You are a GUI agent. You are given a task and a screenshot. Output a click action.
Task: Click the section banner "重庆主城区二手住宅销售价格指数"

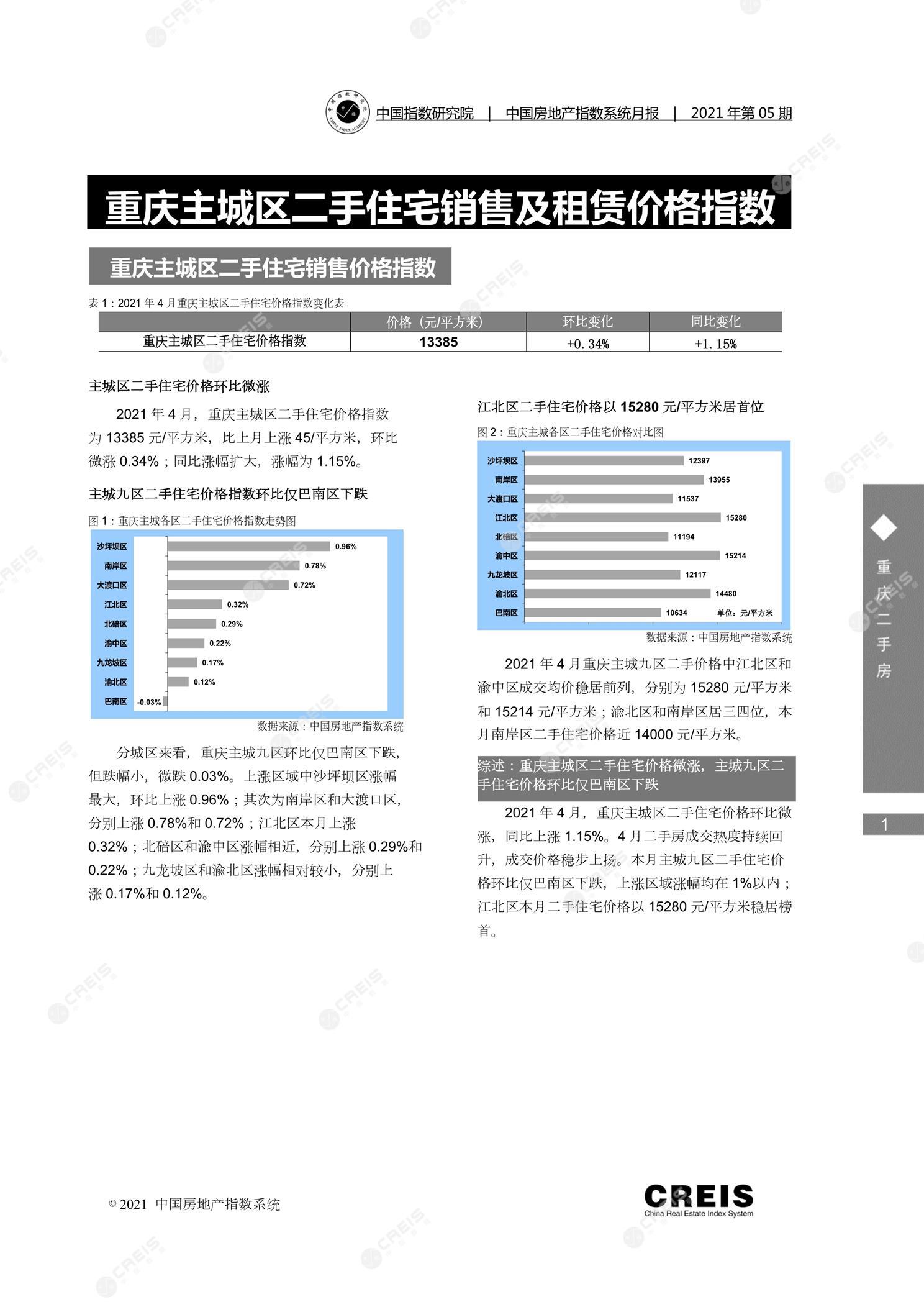pos(273,268)
